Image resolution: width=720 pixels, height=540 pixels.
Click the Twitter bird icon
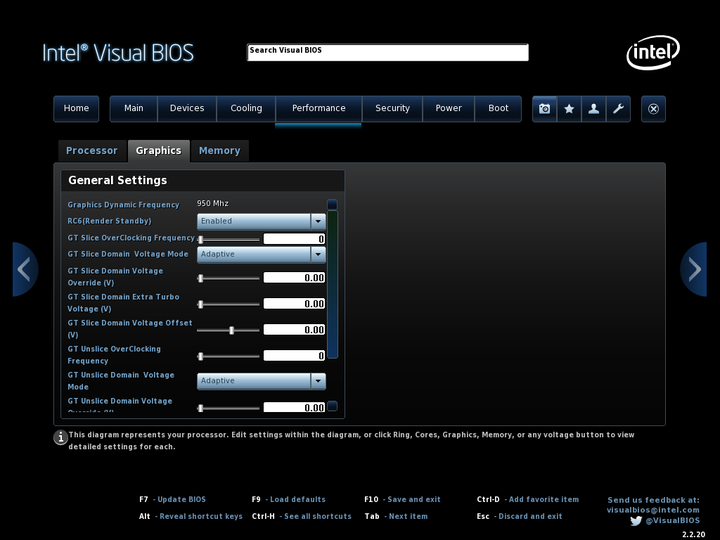[636, 521]
